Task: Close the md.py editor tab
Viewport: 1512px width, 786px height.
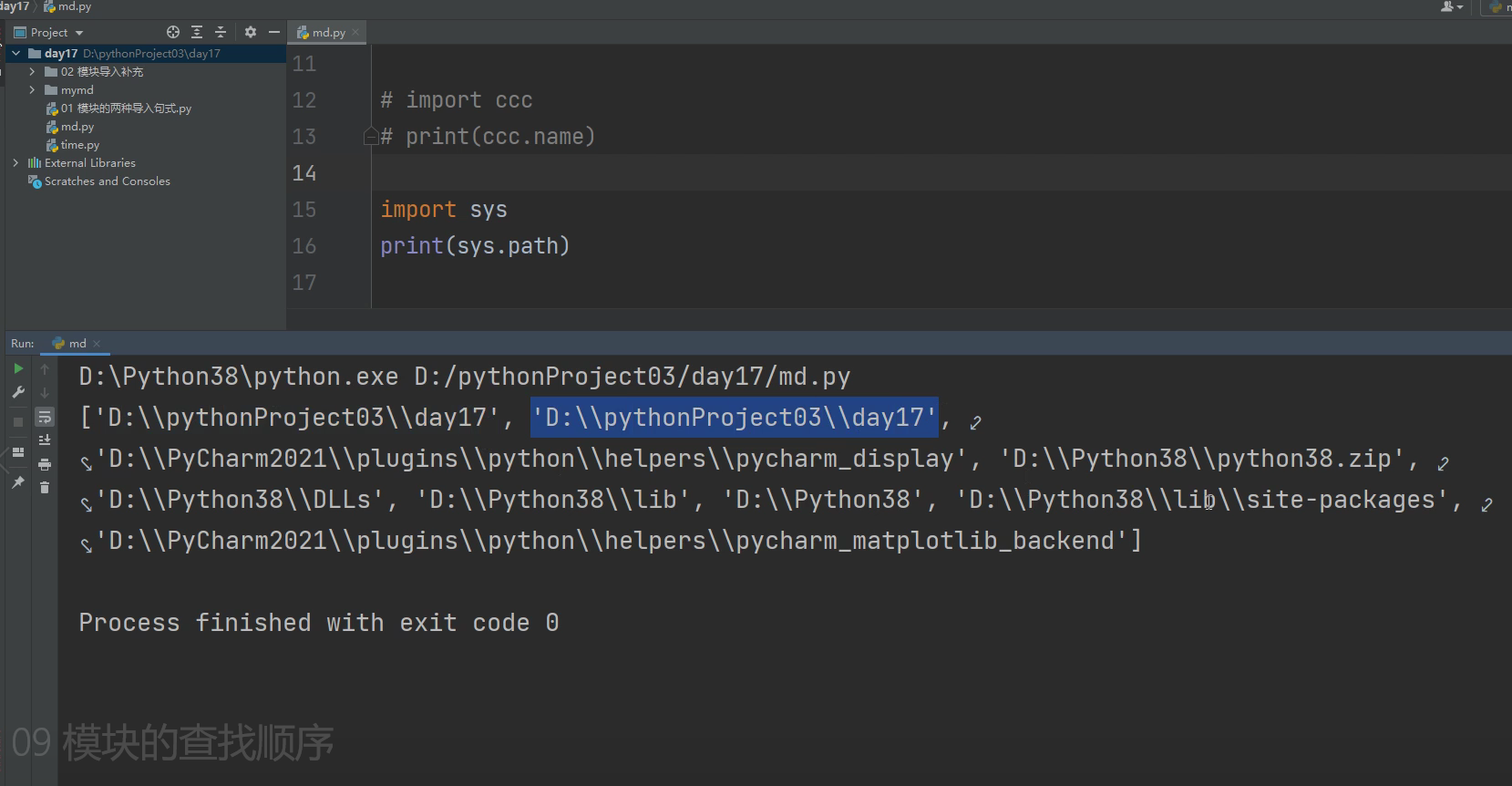Action: (355, 32)
